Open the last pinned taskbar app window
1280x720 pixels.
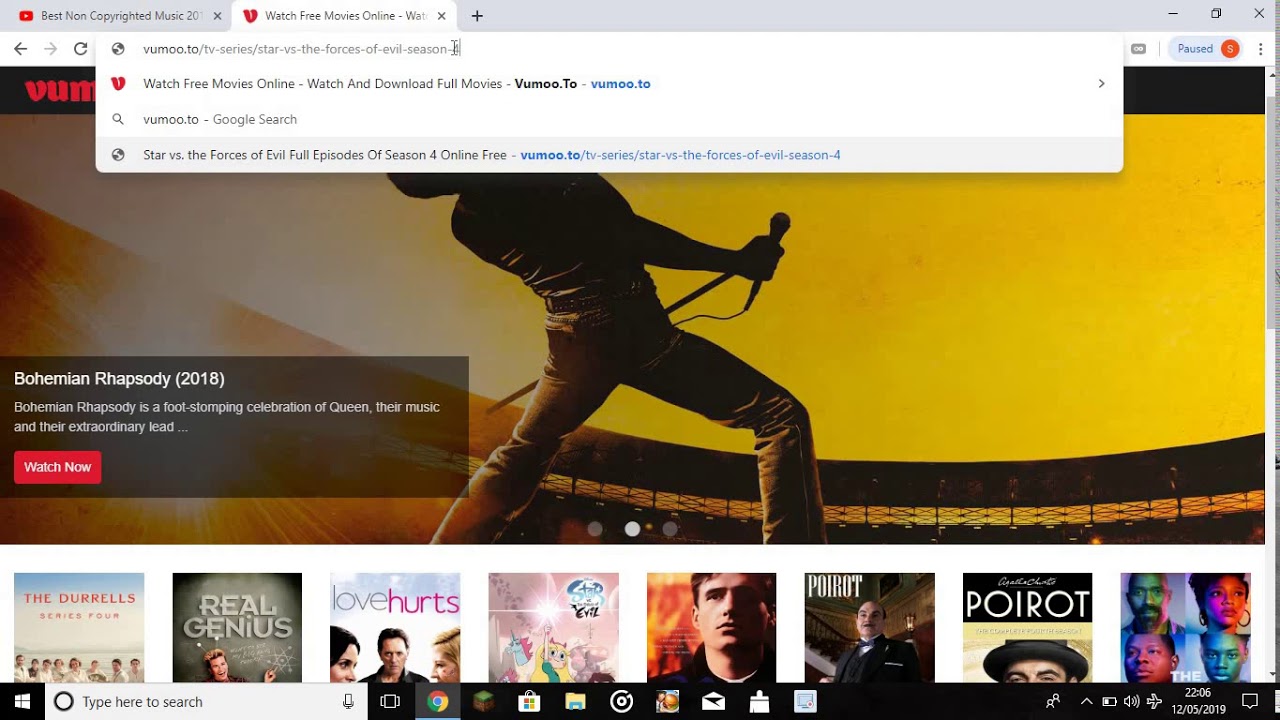[x=805, y=702]
